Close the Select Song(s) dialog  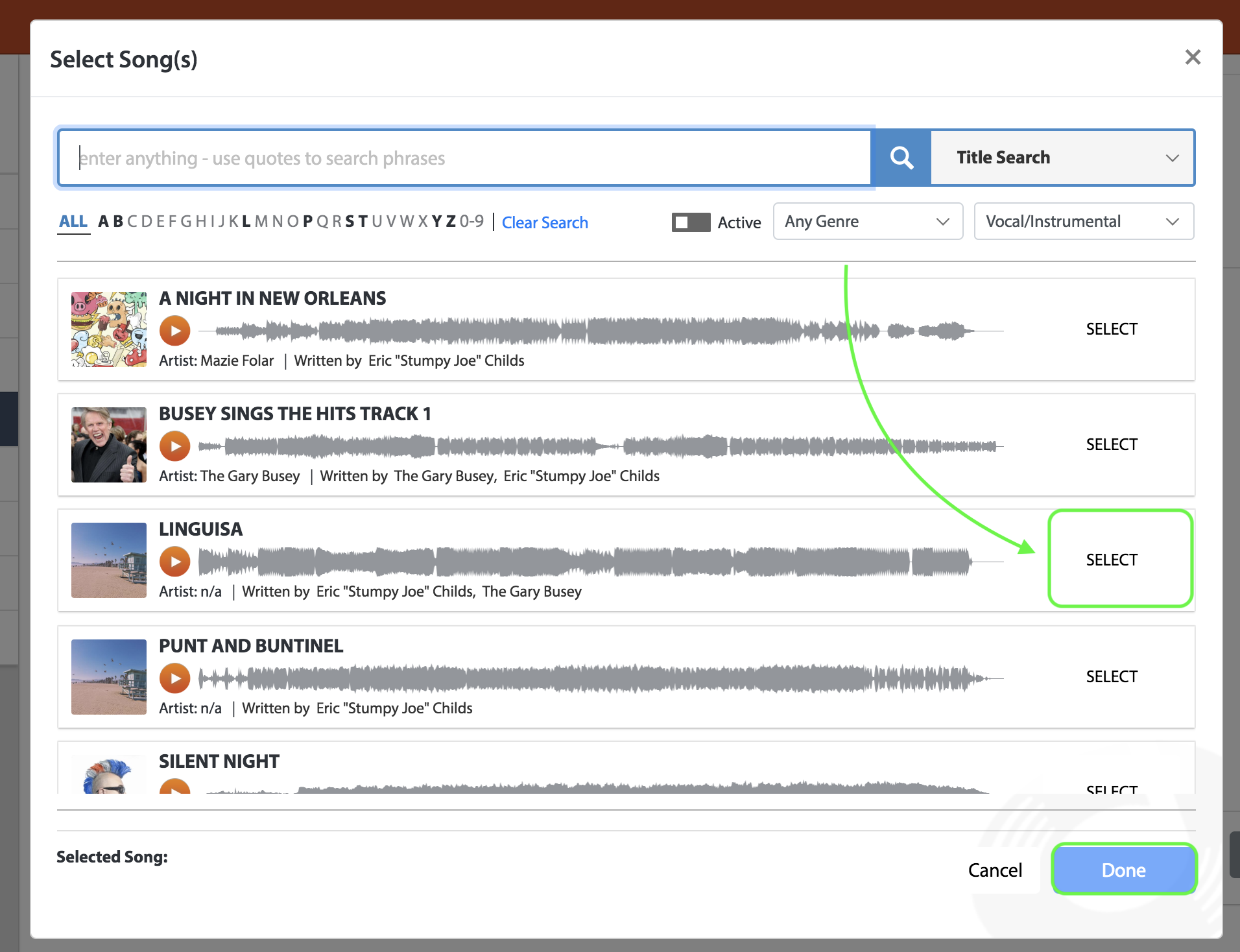click(x=1193, y=57)
